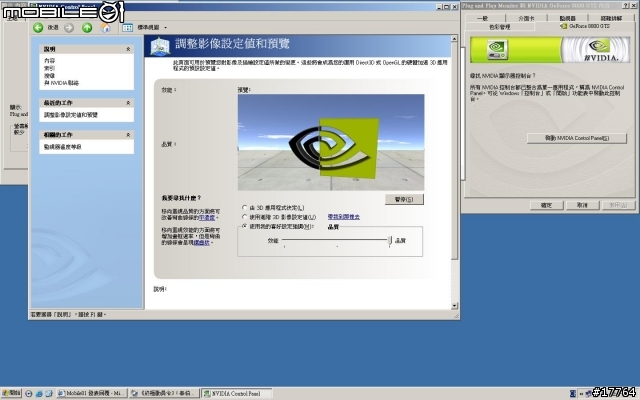Image resolution: width=640 pixels, height=400 pixels.
Task: Open the home page house icon
Action: pyautogui.click(x=105, y=27)
